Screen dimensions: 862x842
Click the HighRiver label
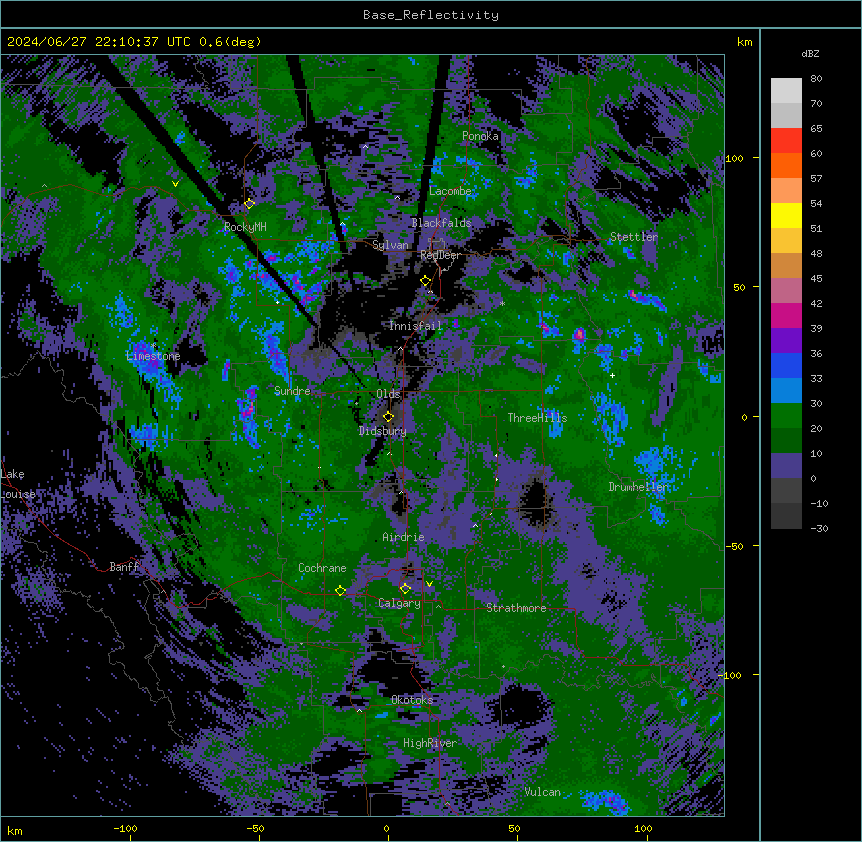click(430, 743)
